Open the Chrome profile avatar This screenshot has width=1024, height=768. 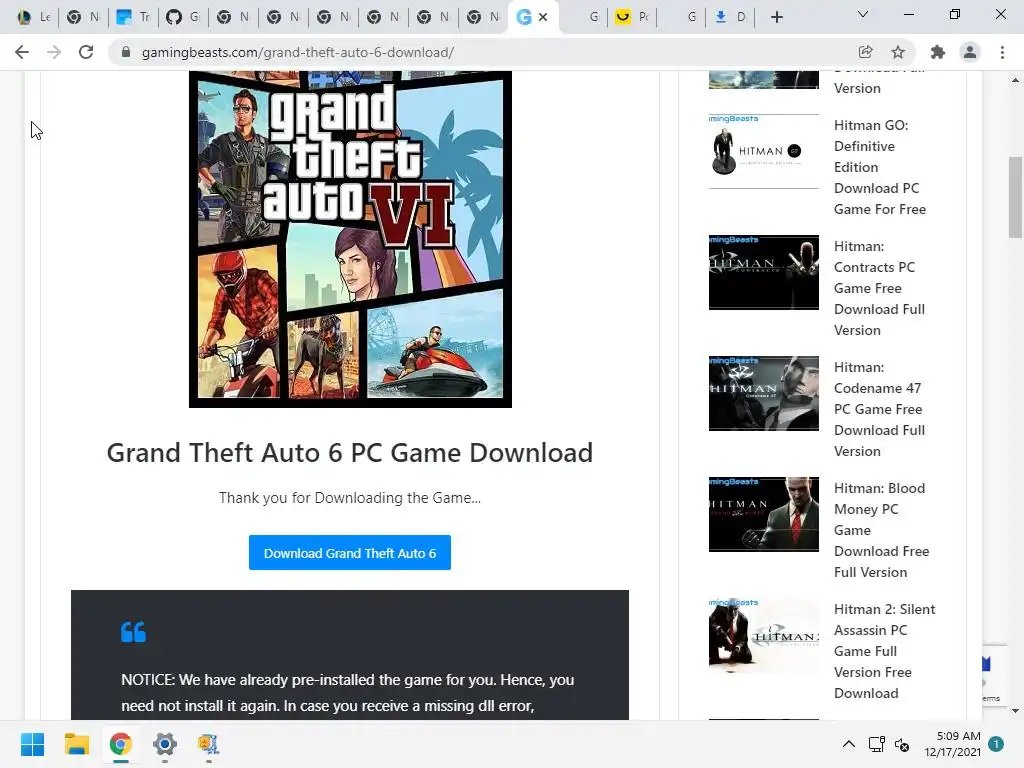pyautogui.click(x=970, y=52)
